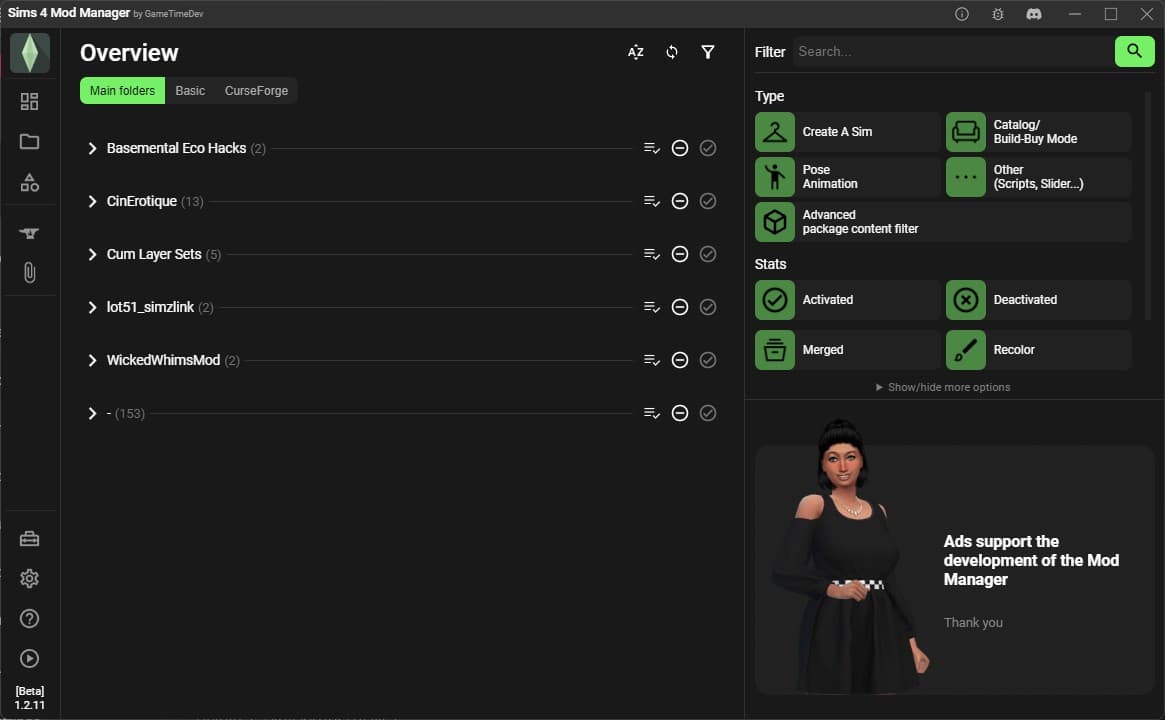Click the filter panel scrollbar
Viewport: 1165px width, 720px height.
coord(1148,206)
